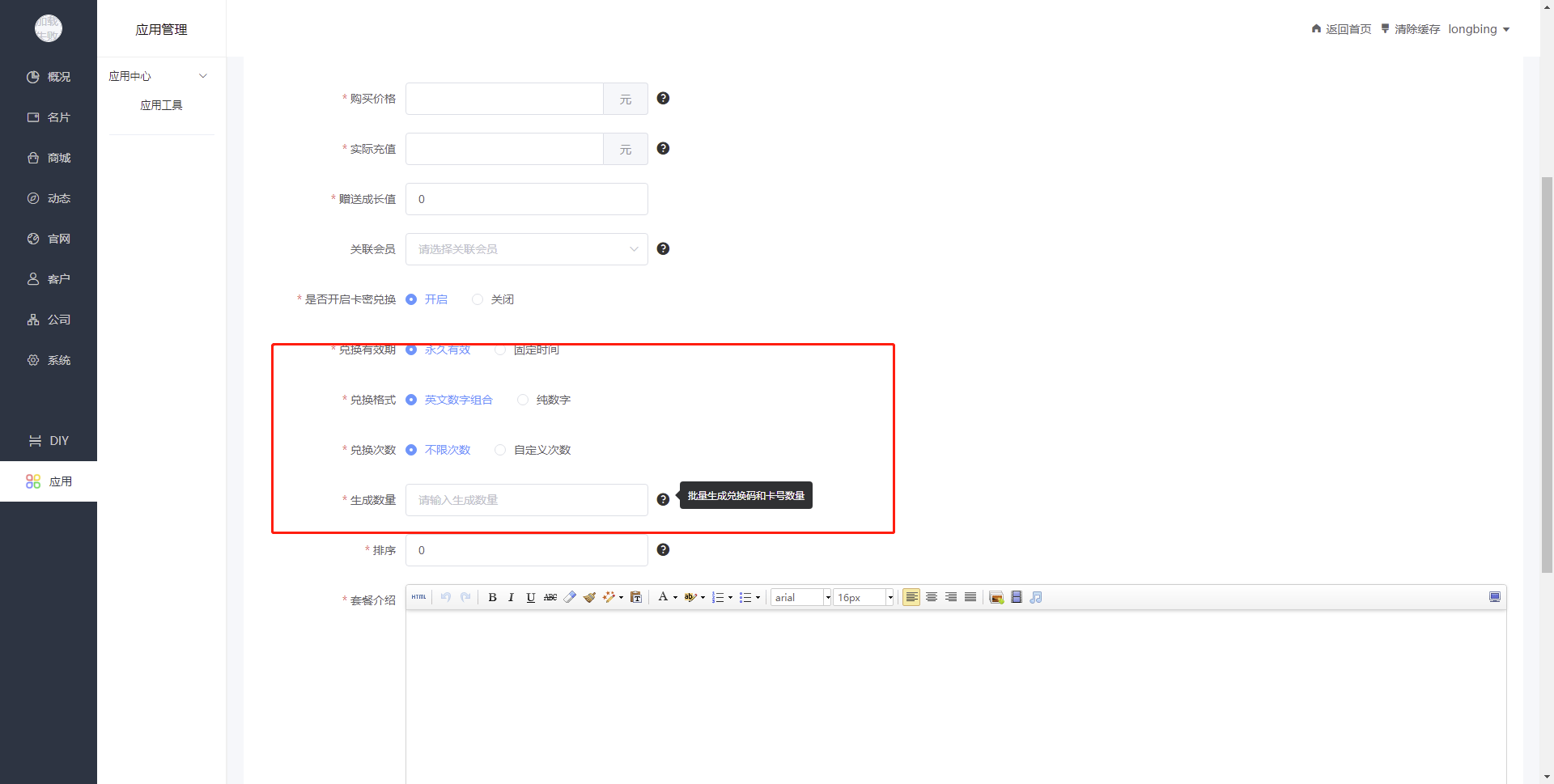Click help icon beside 生成数量
1554x784 pixels.
[x=663, y=499]
